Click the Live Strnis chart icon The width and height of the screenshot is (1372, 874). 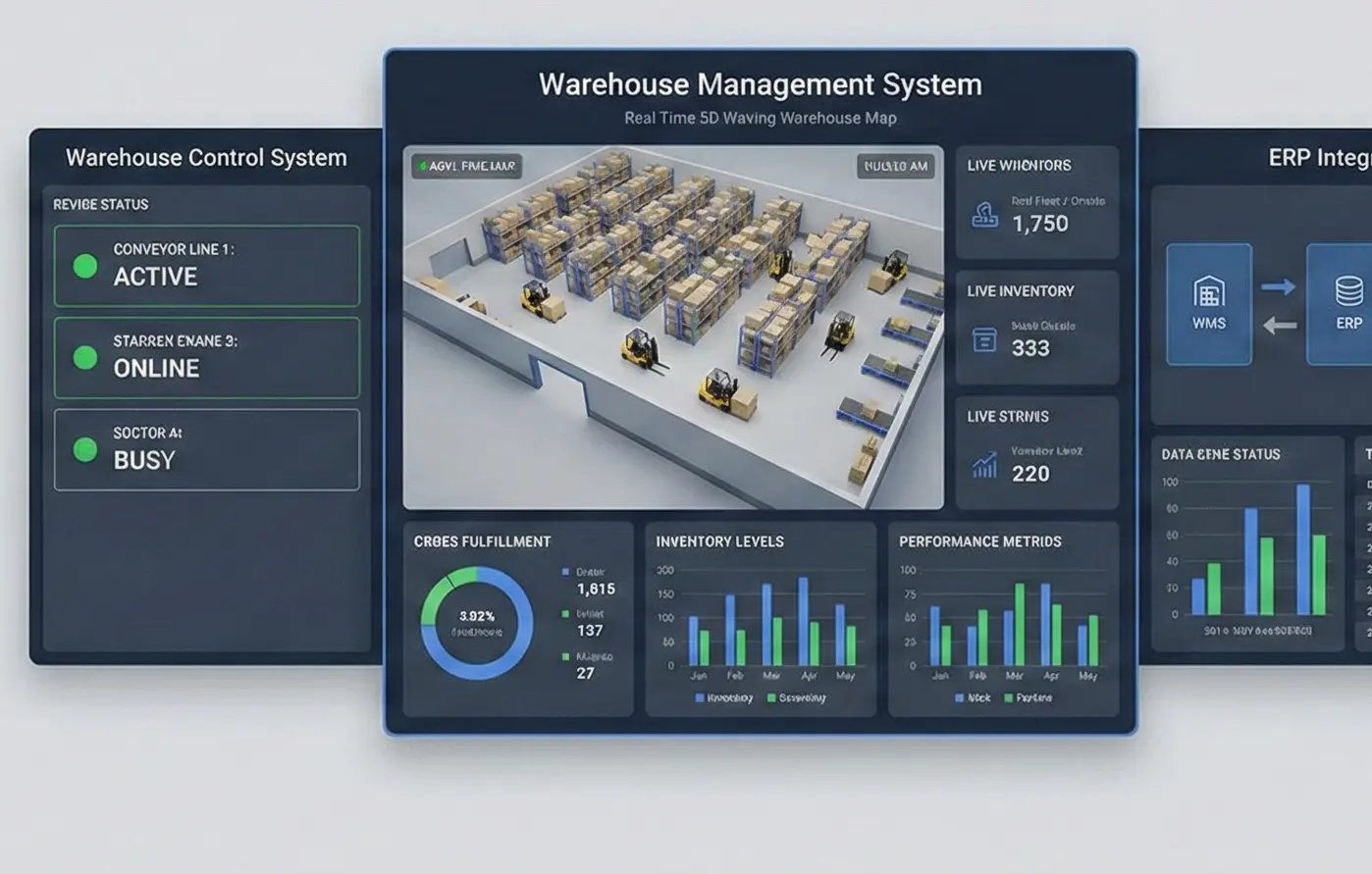tap(984, 466)
